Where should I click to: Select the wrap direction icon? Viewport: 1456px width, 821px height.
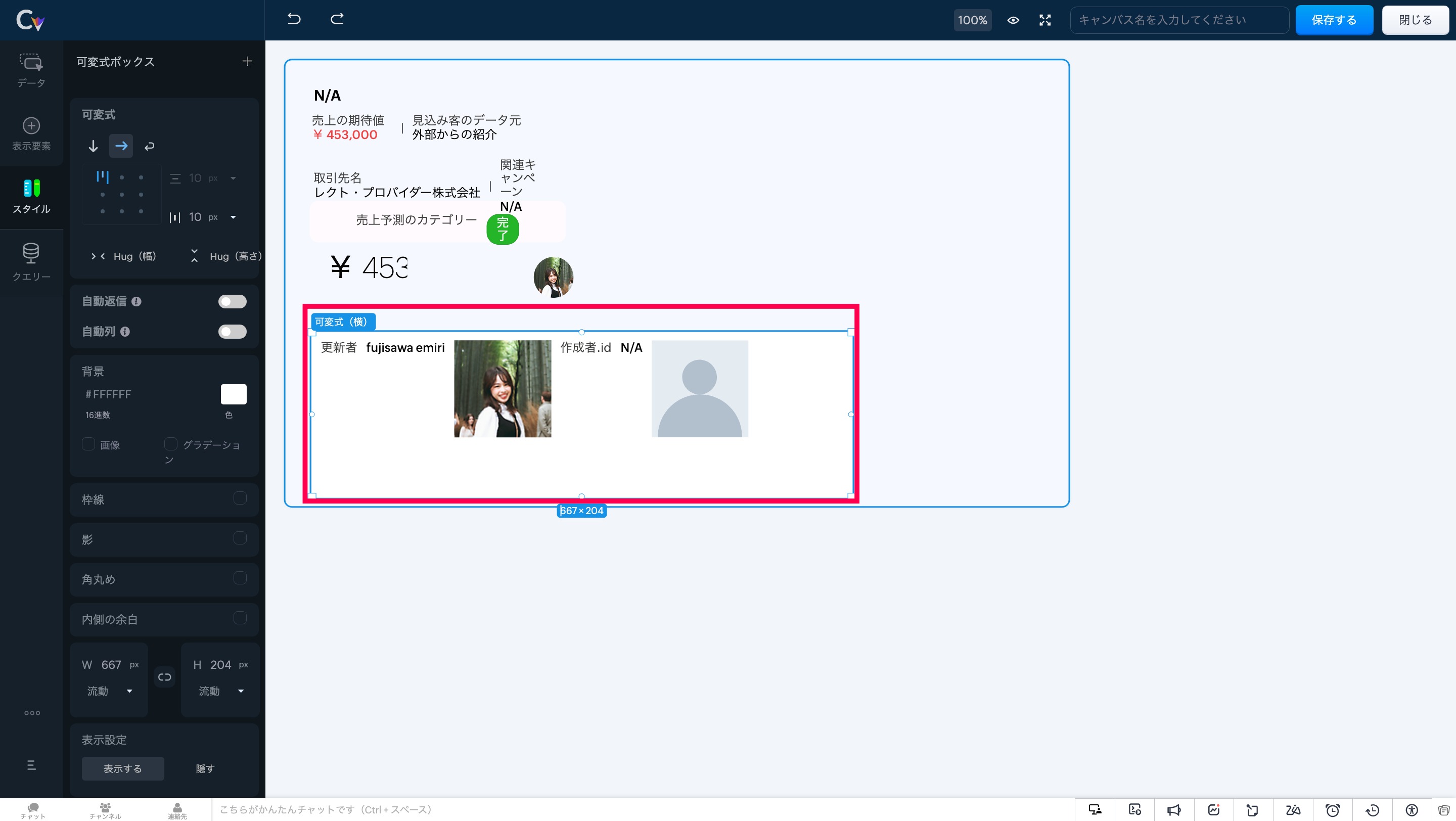[149, 146]
